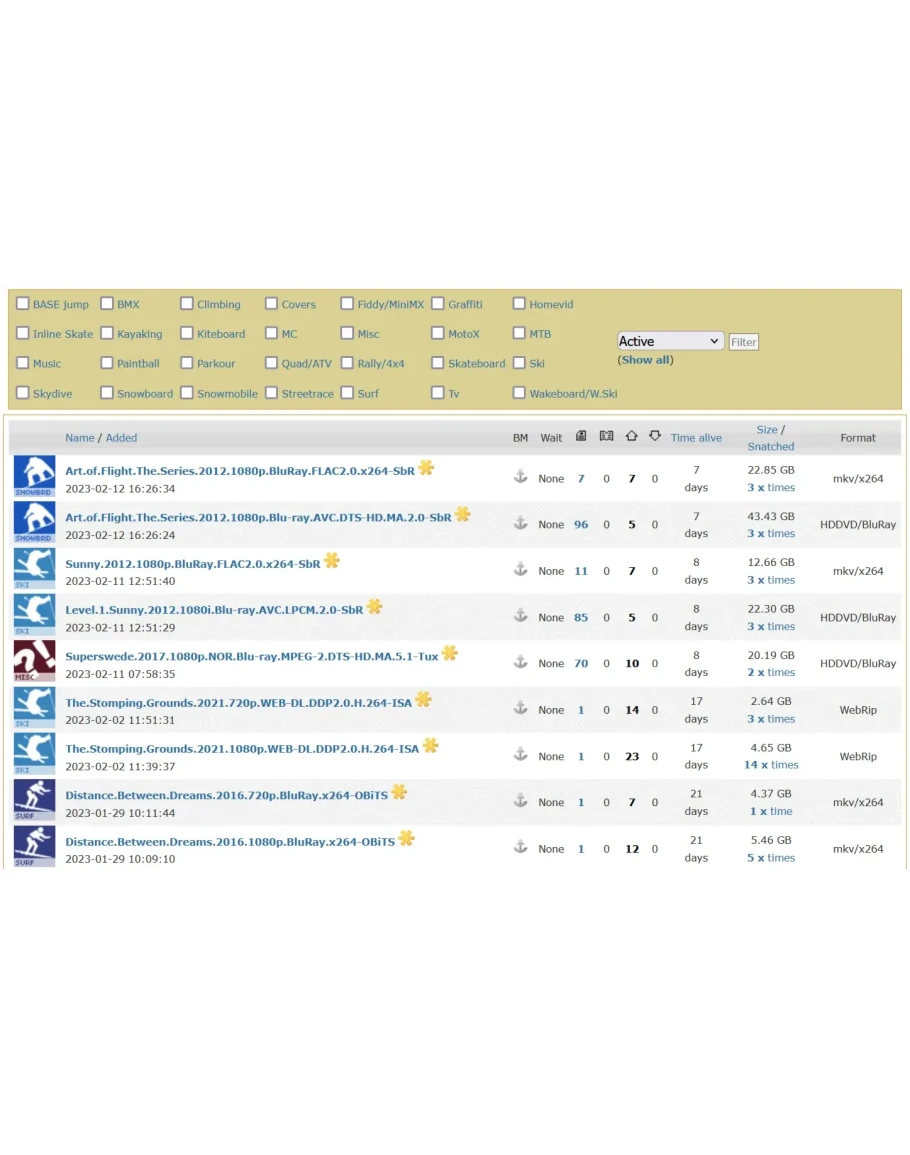
Task: Open 5 x times snatched list
Action: [x=771, y=857]
